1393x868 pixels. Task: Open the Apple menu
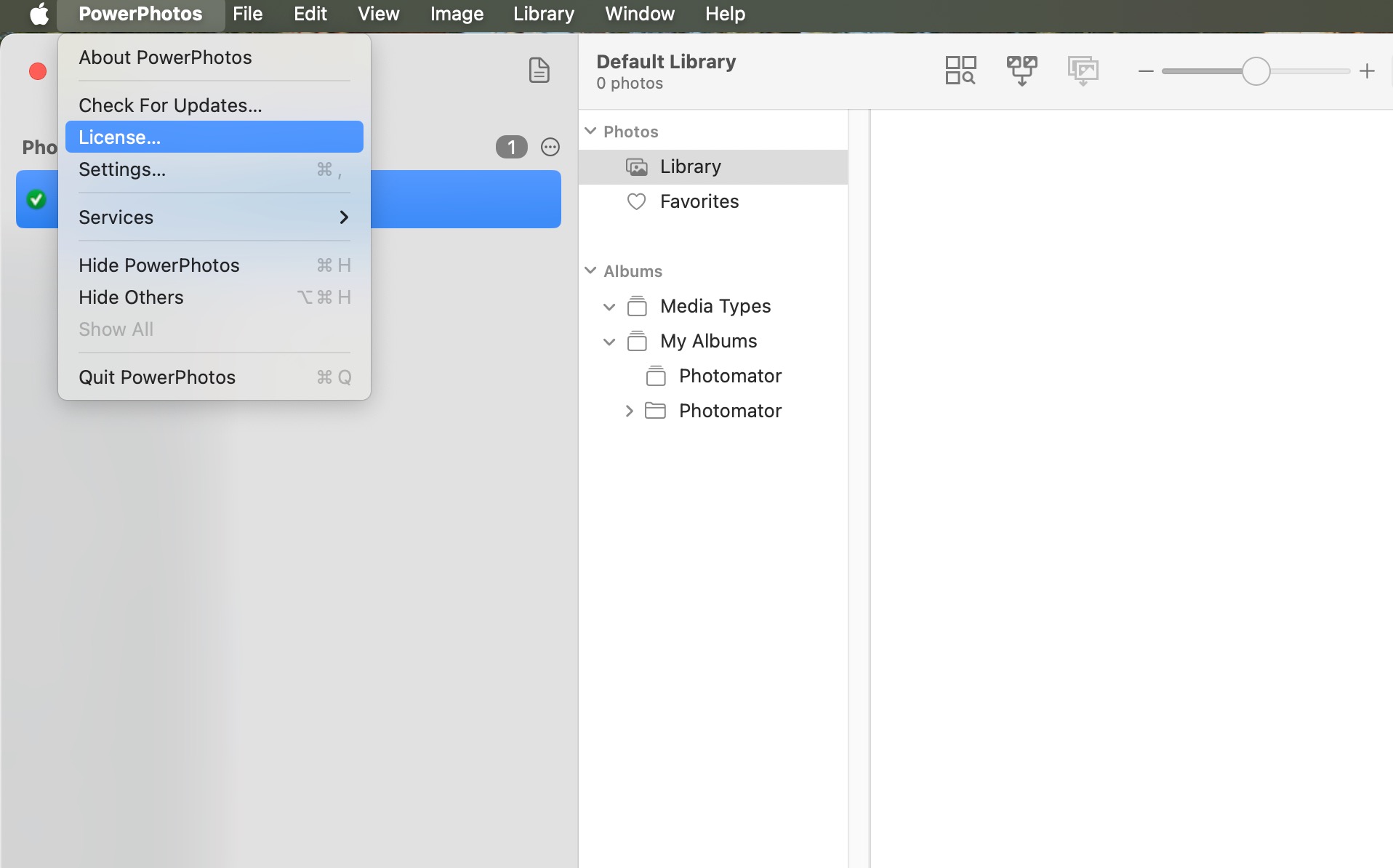pyautogui.click(x=39, y=14)
